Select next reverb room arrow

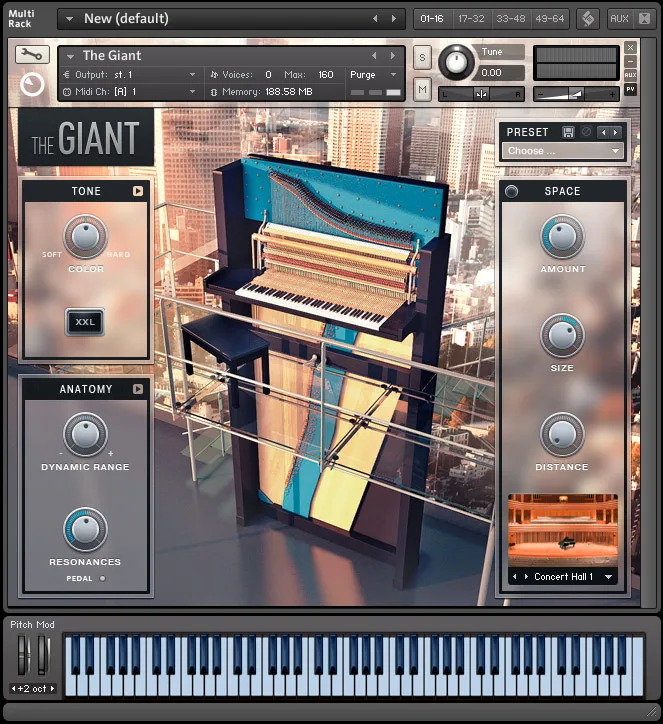(x=526, y=576)
